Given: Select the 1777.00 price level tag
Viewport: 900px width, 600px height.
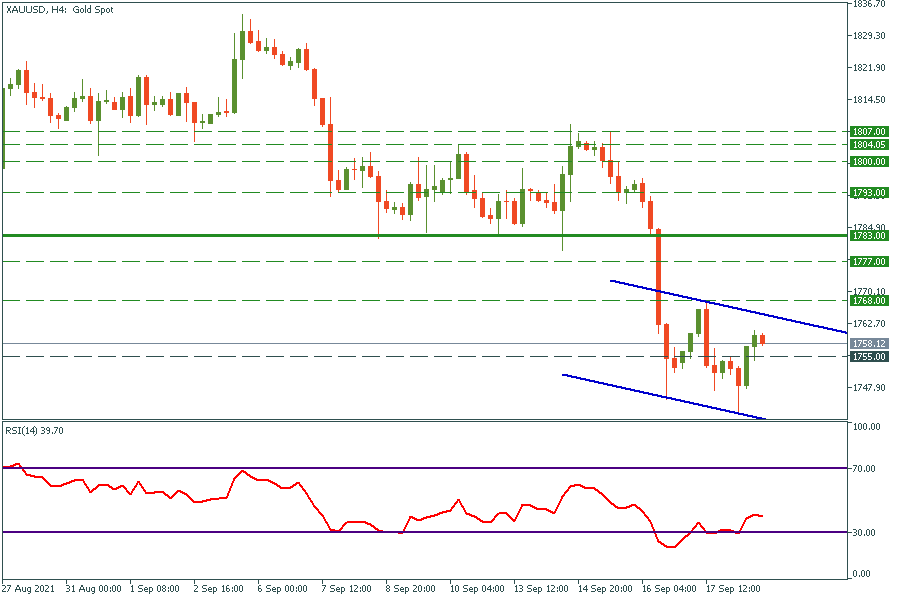Looking at the screenshot, I should click(868, 261).
